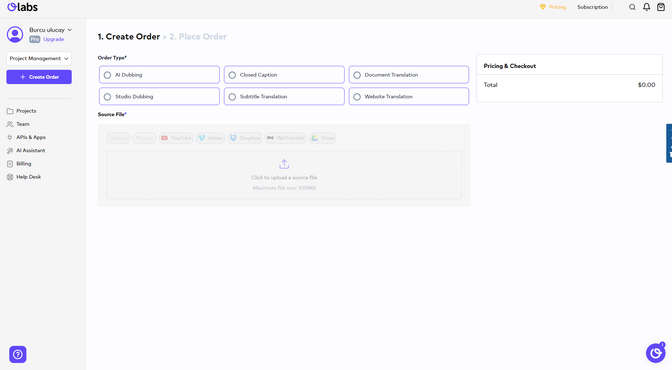672x370 pixels.
Task: Click the $0.00 total value
Action: pos(646,85)
